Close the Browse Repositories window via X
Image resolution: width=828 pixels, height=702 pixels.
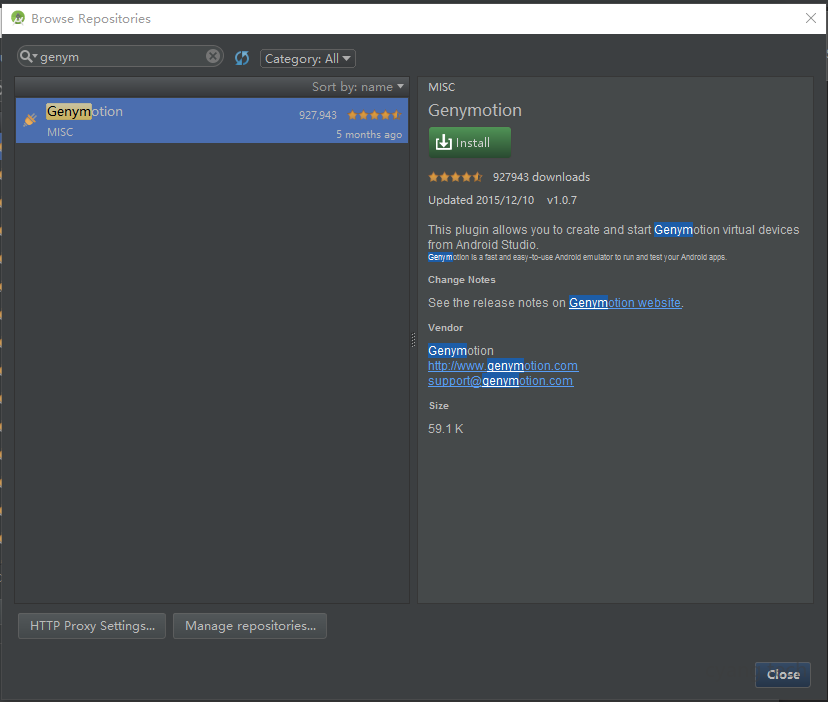(x=810, y=18)
